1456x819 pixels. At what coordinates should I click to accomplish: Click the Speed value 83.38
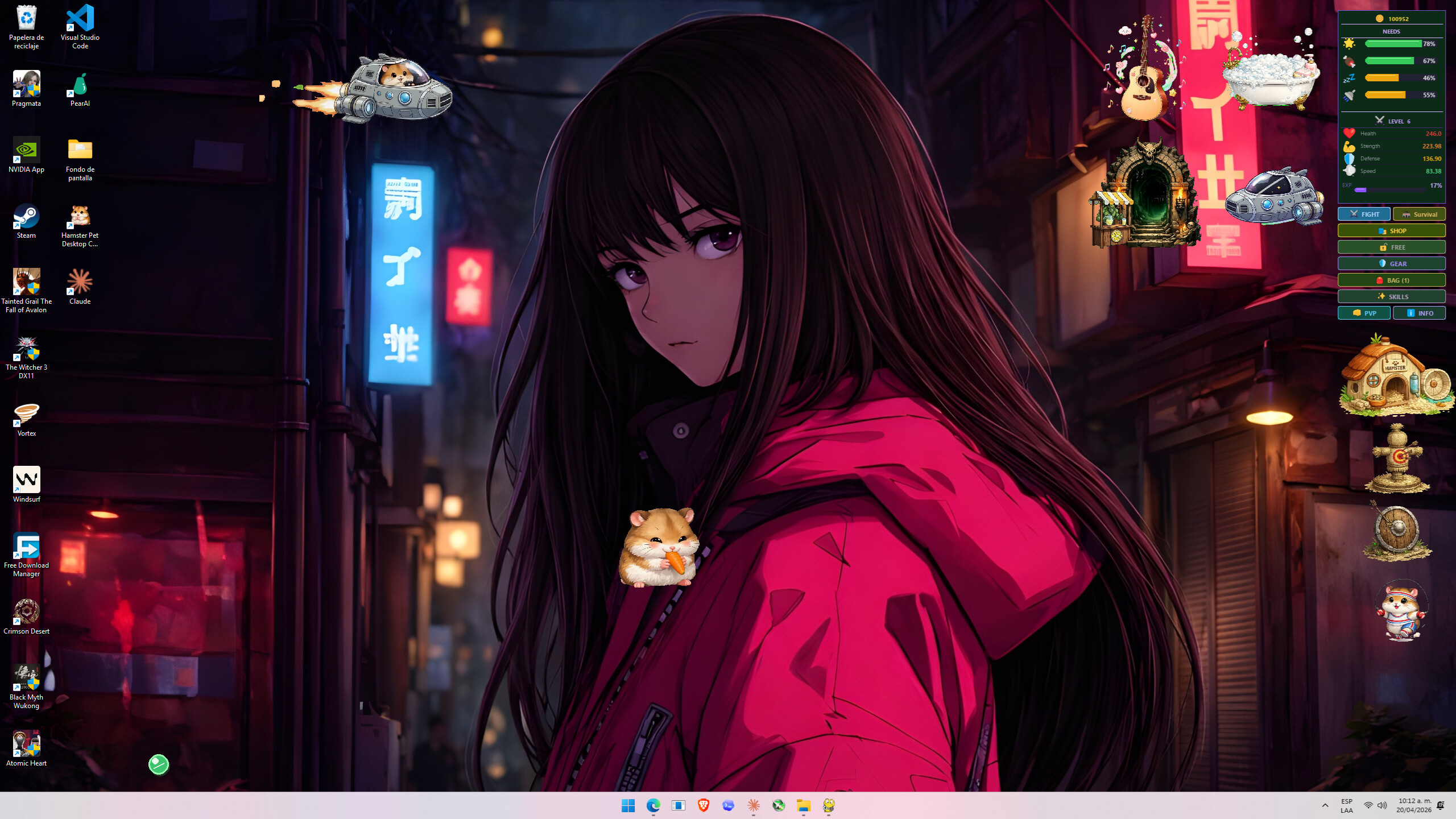click(1433, 171)
